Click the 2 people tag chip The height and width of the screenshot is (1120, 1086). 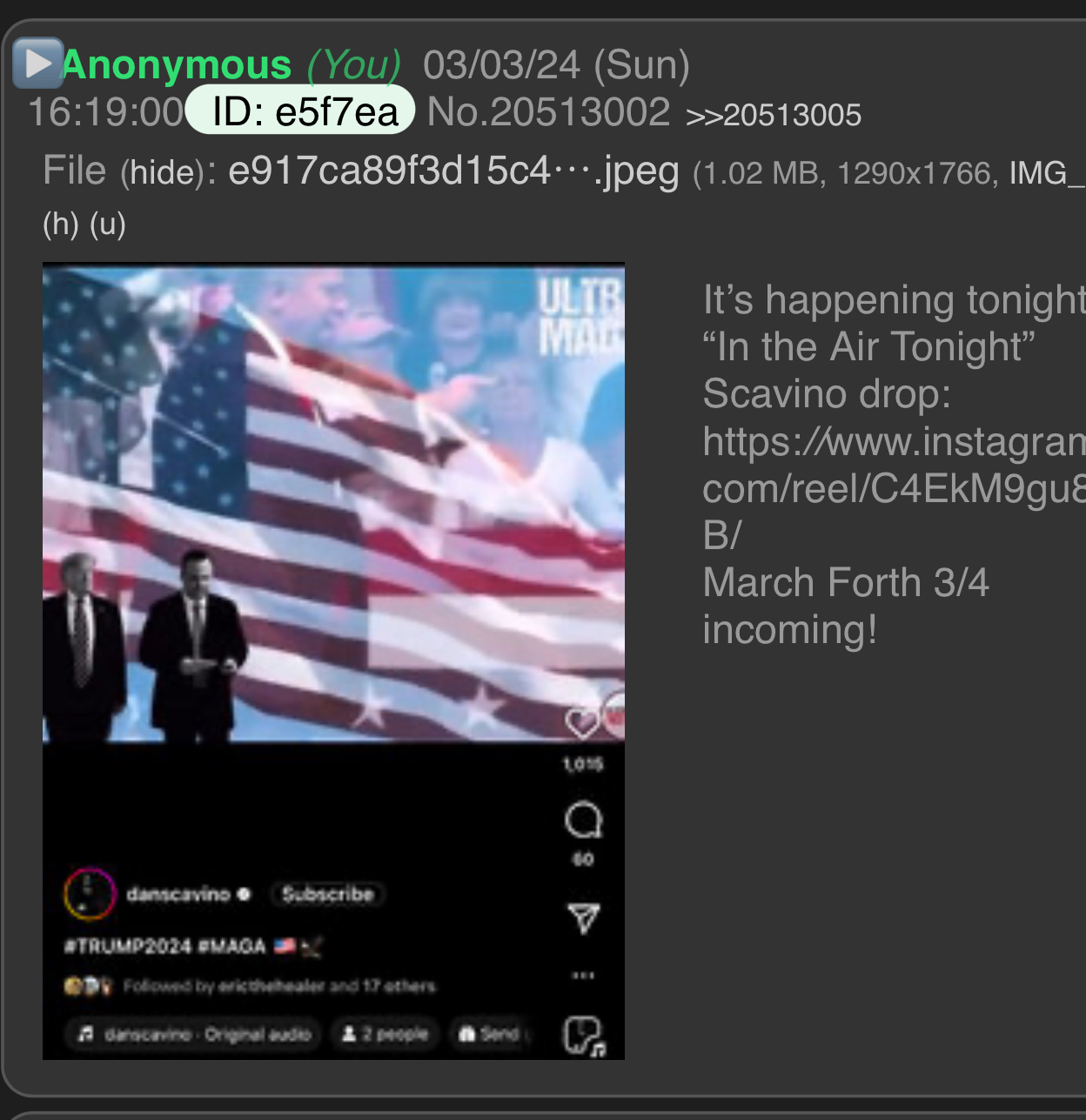[385, 1034]
